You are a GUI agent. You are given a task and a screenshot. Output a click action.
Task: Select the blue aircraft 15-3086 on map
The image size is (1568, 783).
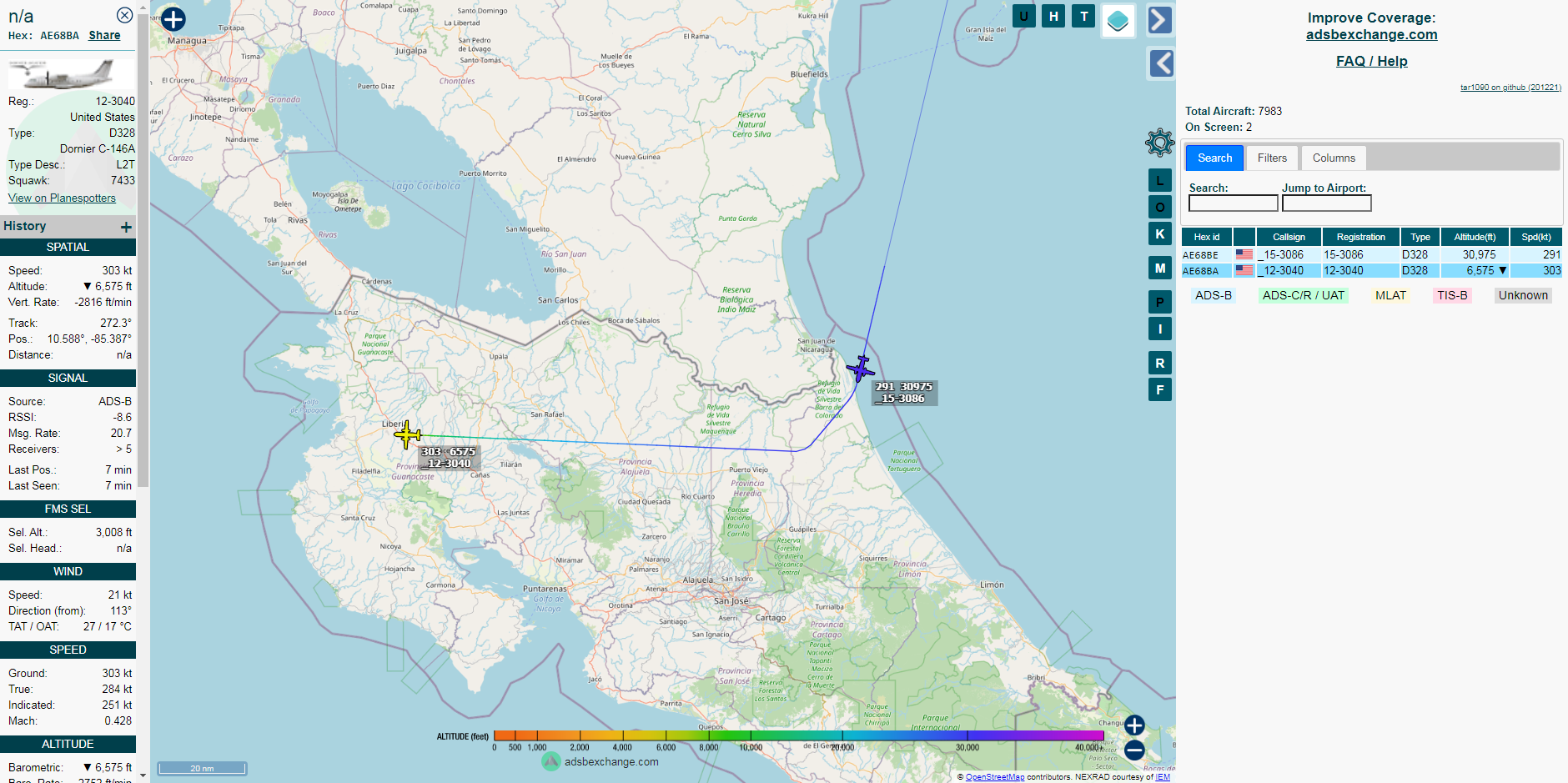click(861, 368)
